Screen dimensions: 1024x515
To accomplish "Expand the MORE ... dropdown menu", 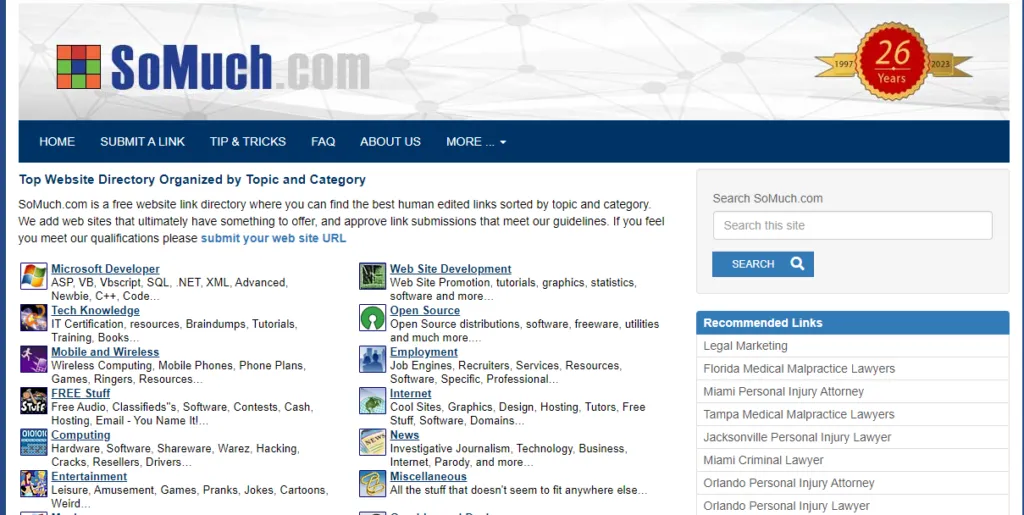I will coord(476,142).
